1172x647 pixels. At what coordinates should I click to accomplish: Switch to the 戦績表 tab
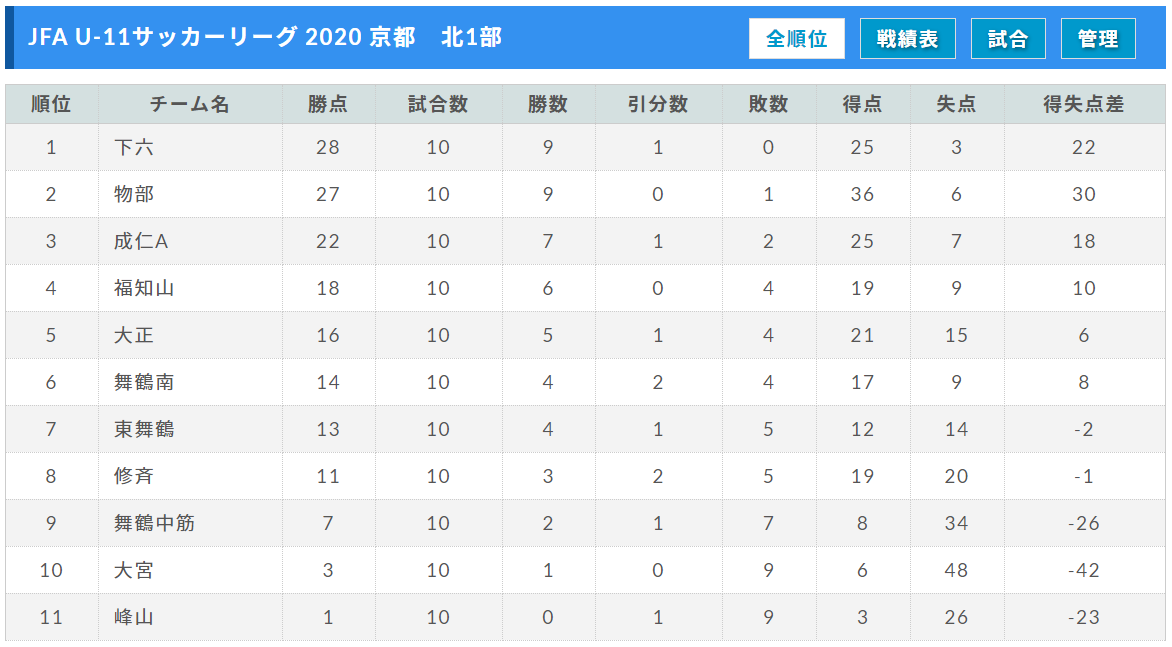point(907,39)
